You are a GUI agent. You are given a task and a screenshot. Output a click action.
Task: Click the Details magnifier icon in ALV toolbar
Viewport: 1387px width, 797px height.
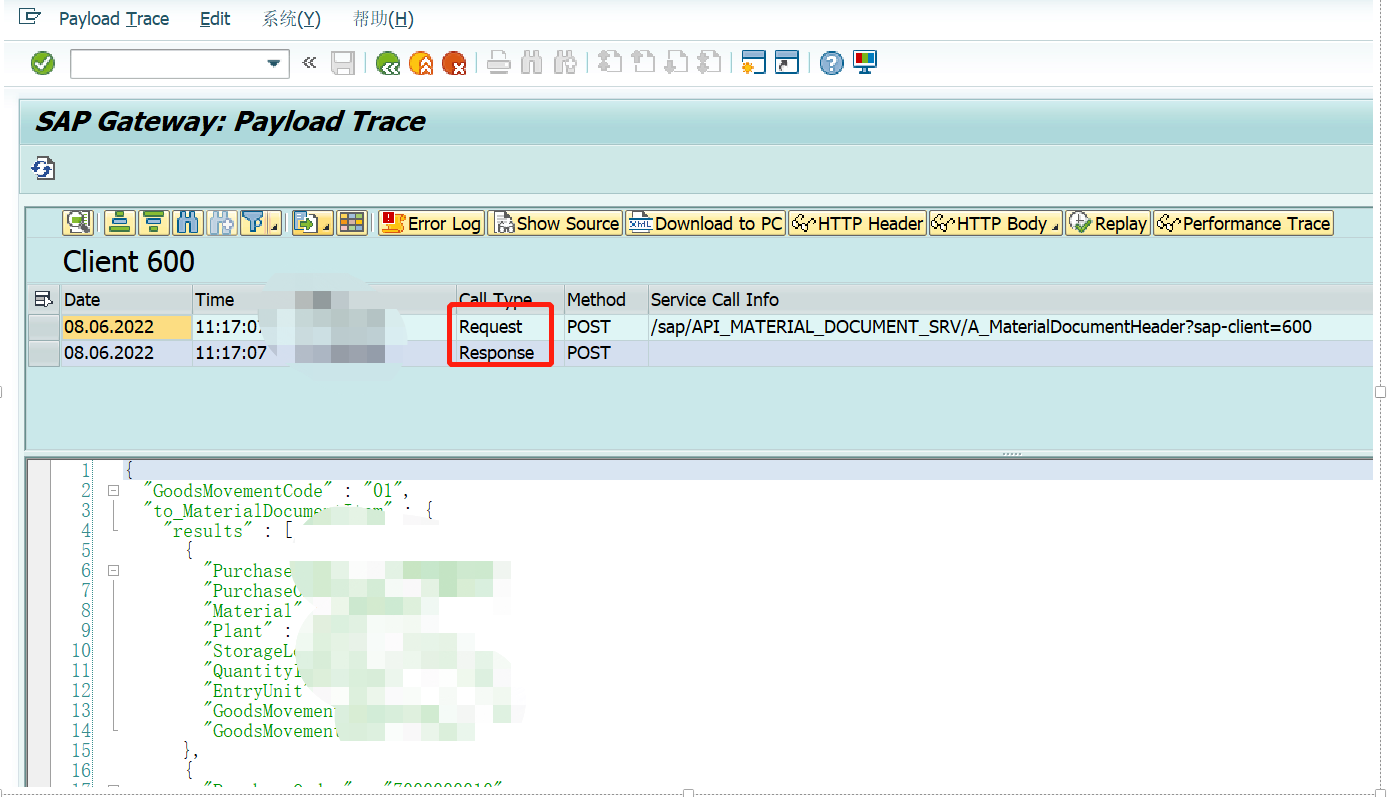pyautogui.click(x=78, y=223)
